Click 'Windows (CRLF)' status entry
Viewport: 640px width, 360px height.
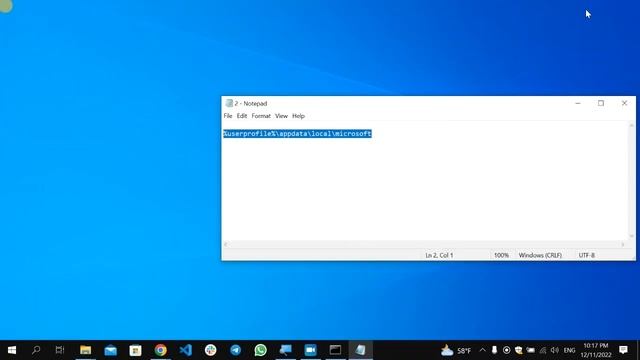pyautogui.click(x=540, y=255)
